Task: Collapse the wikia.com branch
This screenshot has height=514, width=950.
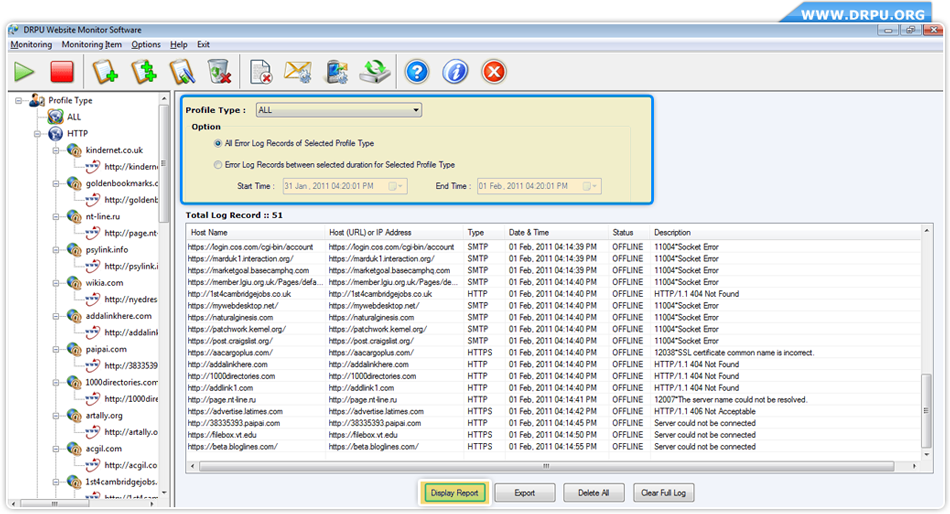Action: click(x=56, y=284)
